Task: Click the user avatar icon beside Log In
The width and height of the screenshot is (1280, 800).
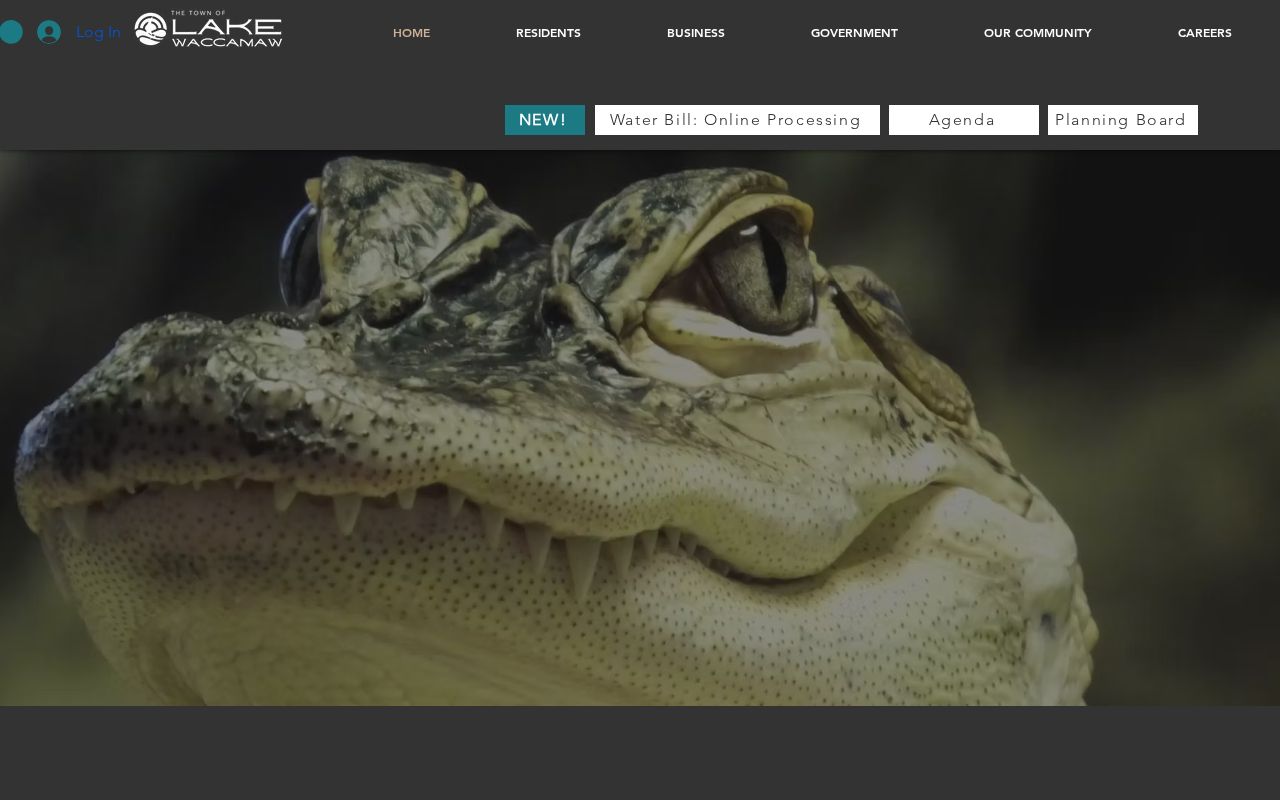Action: (49, 32)
